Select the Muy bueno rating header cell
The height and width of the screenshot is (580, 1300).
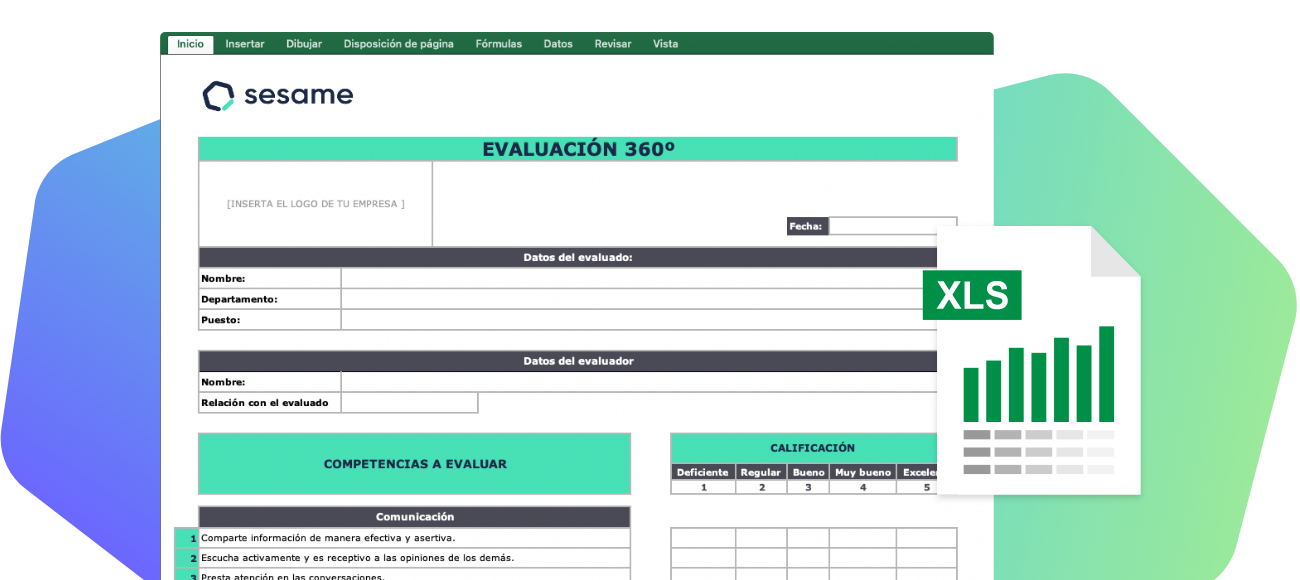click(x=862, y=471)
